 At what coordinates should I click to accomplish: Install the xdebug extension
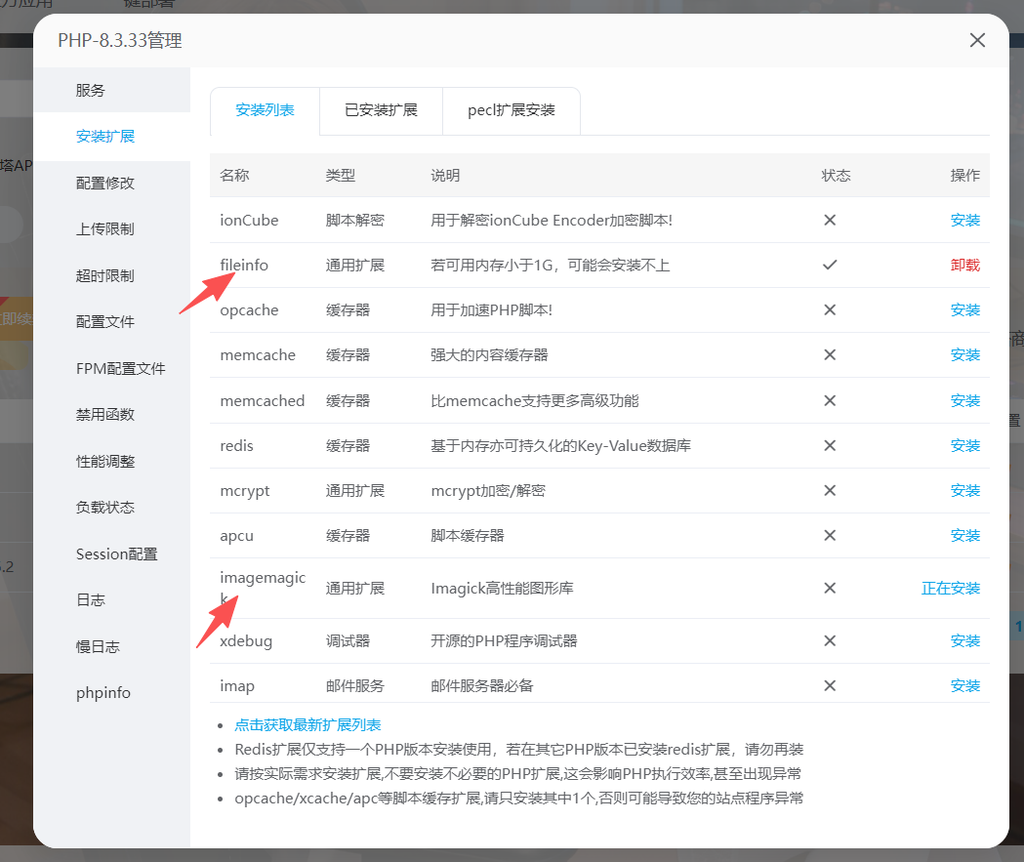(x=965, y=641)
